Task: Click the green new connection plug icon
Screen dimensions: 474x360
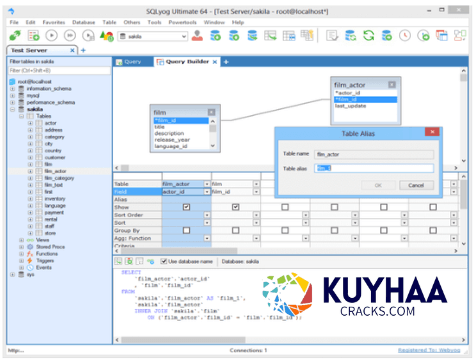Action: pyautogui.click(x=15, y=35)
